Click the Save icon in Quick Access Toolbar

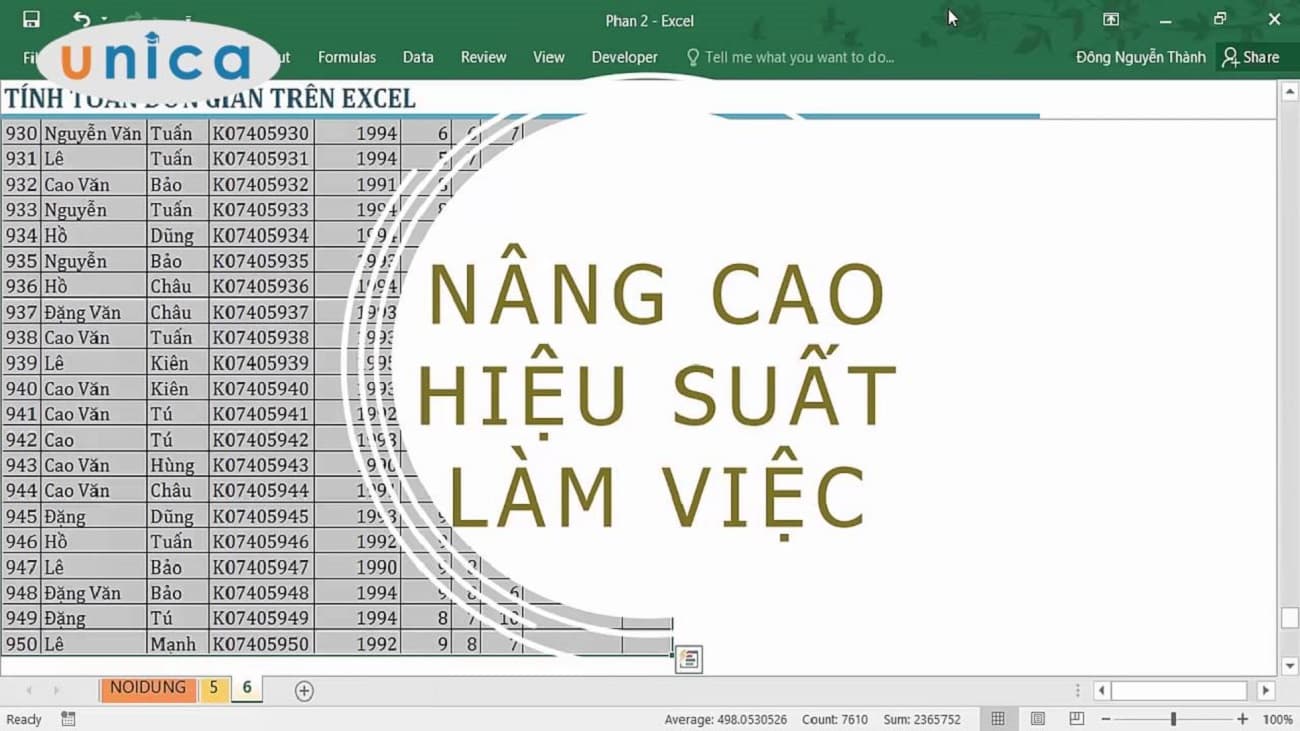point(30,18)
